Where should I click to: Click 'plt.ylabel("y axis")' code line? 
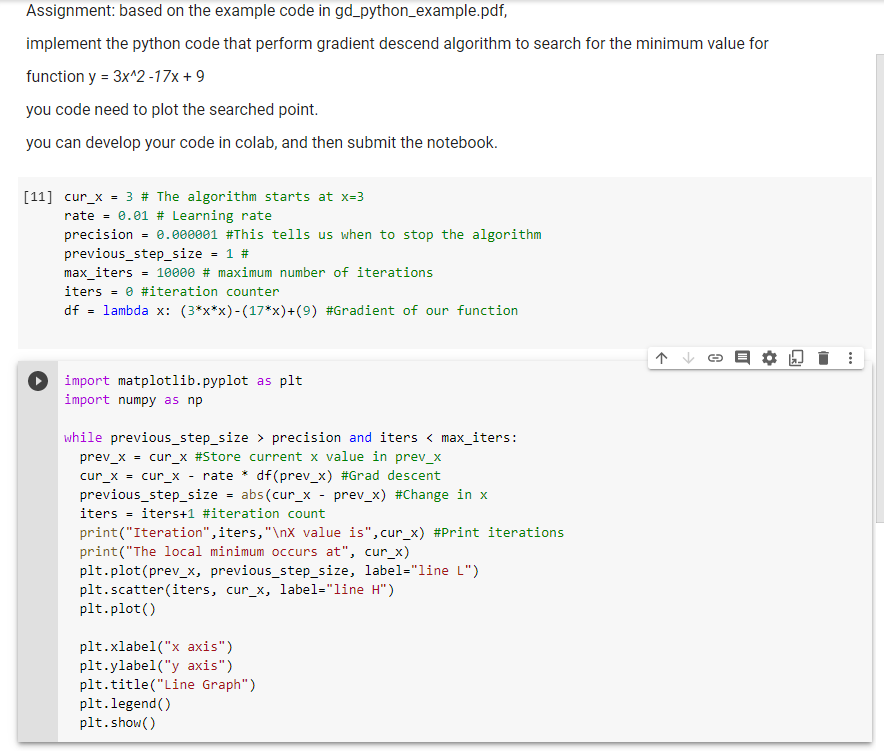tap(156, 666)
